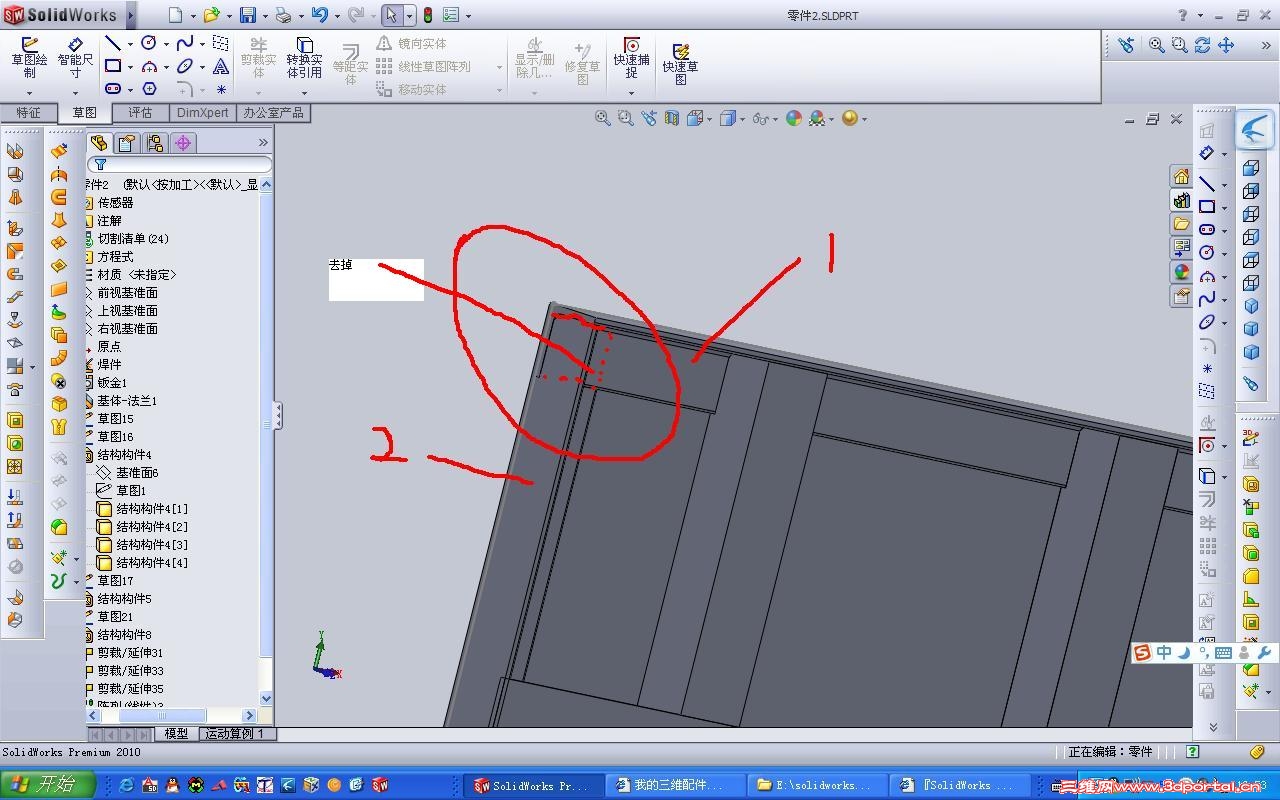The image size is (1280, 800).
Task: Select the sketch Text tool
Action: [x=221, y=66]
